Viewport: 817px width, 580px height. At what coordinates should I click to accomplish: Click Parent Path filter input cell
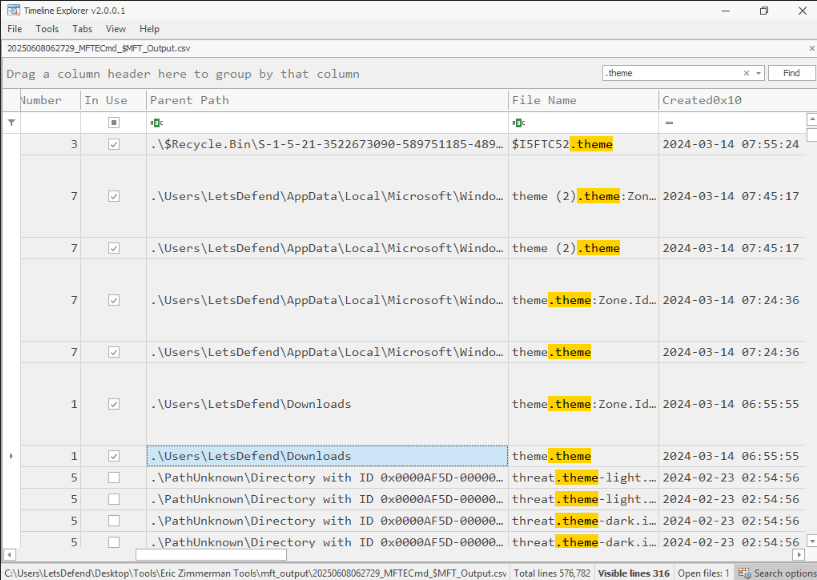327,122
